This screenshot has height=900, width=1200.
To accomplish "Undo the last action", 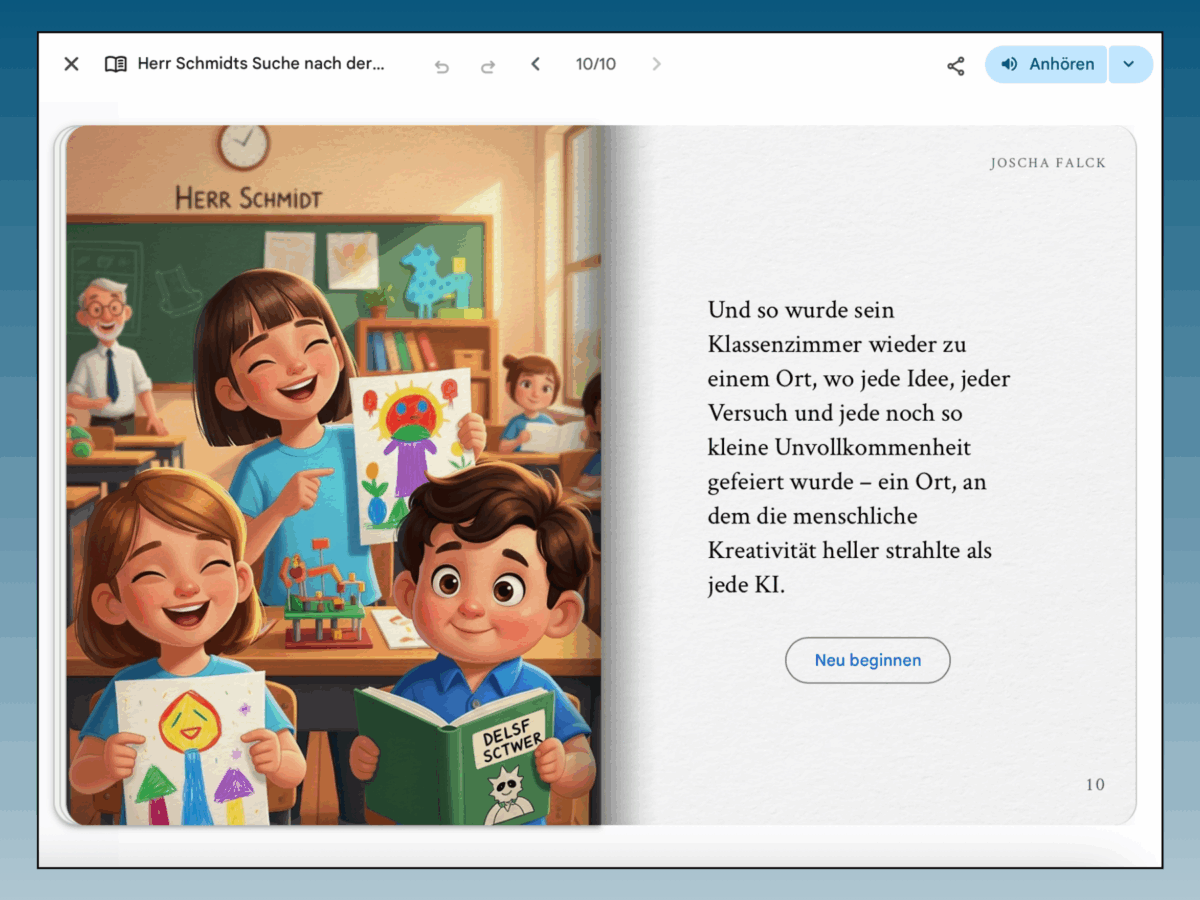I will click(x=441, y=66).
